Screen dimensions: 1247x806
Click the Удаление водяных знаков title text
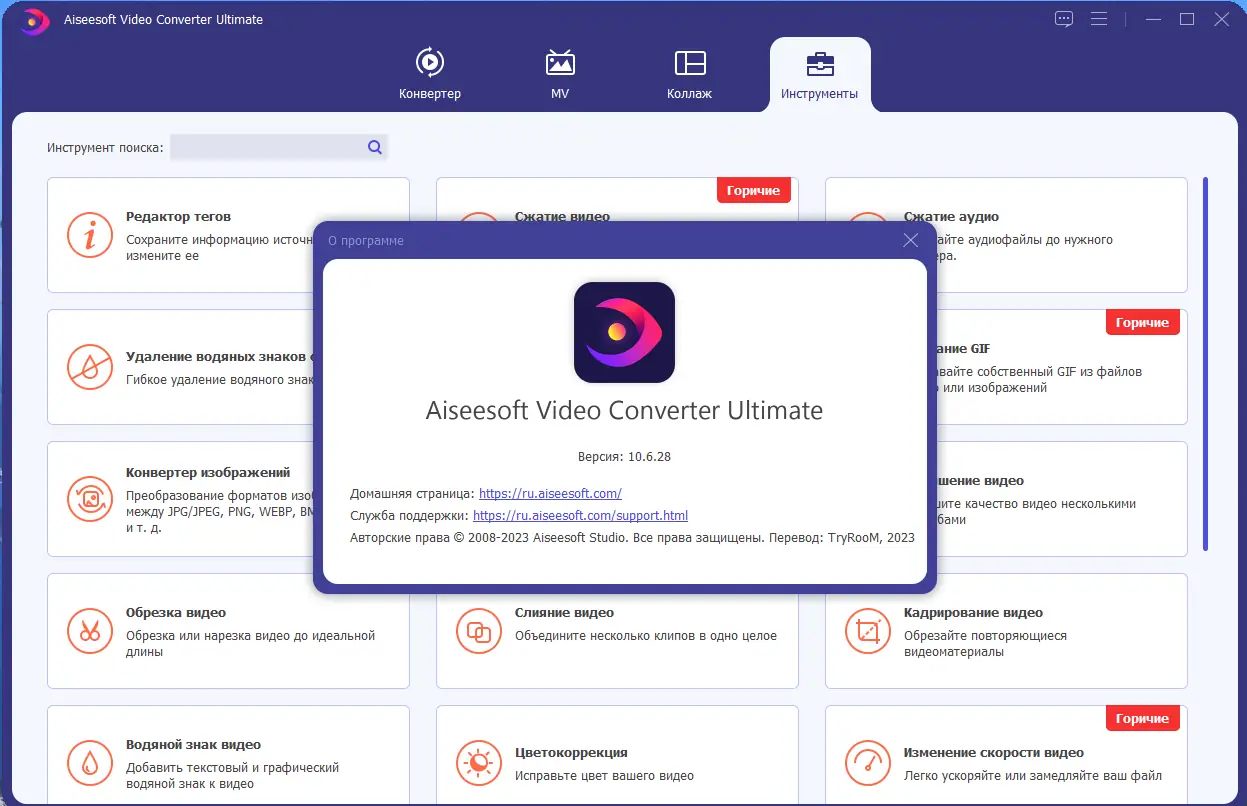(221, 356)
